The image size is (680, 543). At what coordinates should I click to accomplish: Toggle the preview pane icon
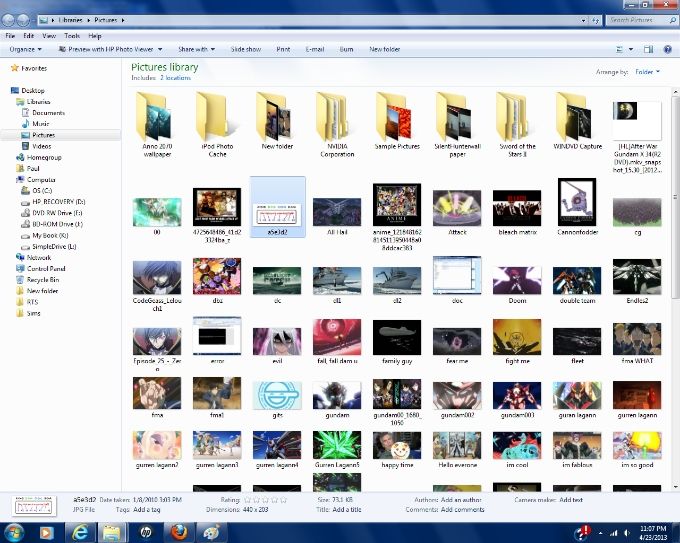pos(648,49)
